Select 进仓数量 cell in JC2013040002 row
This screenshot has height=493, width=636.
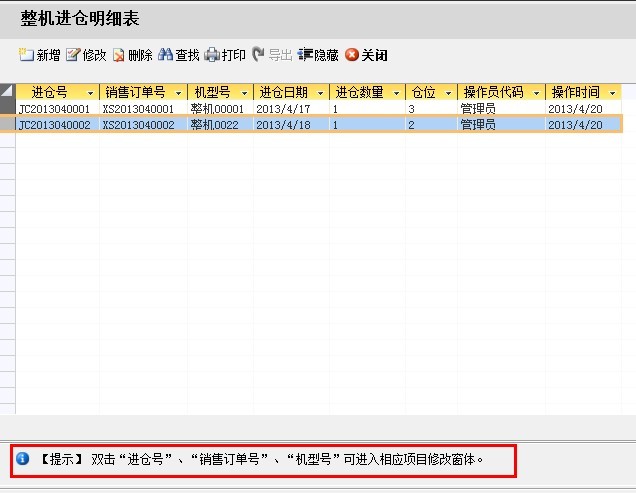click(x=367, y=125)
